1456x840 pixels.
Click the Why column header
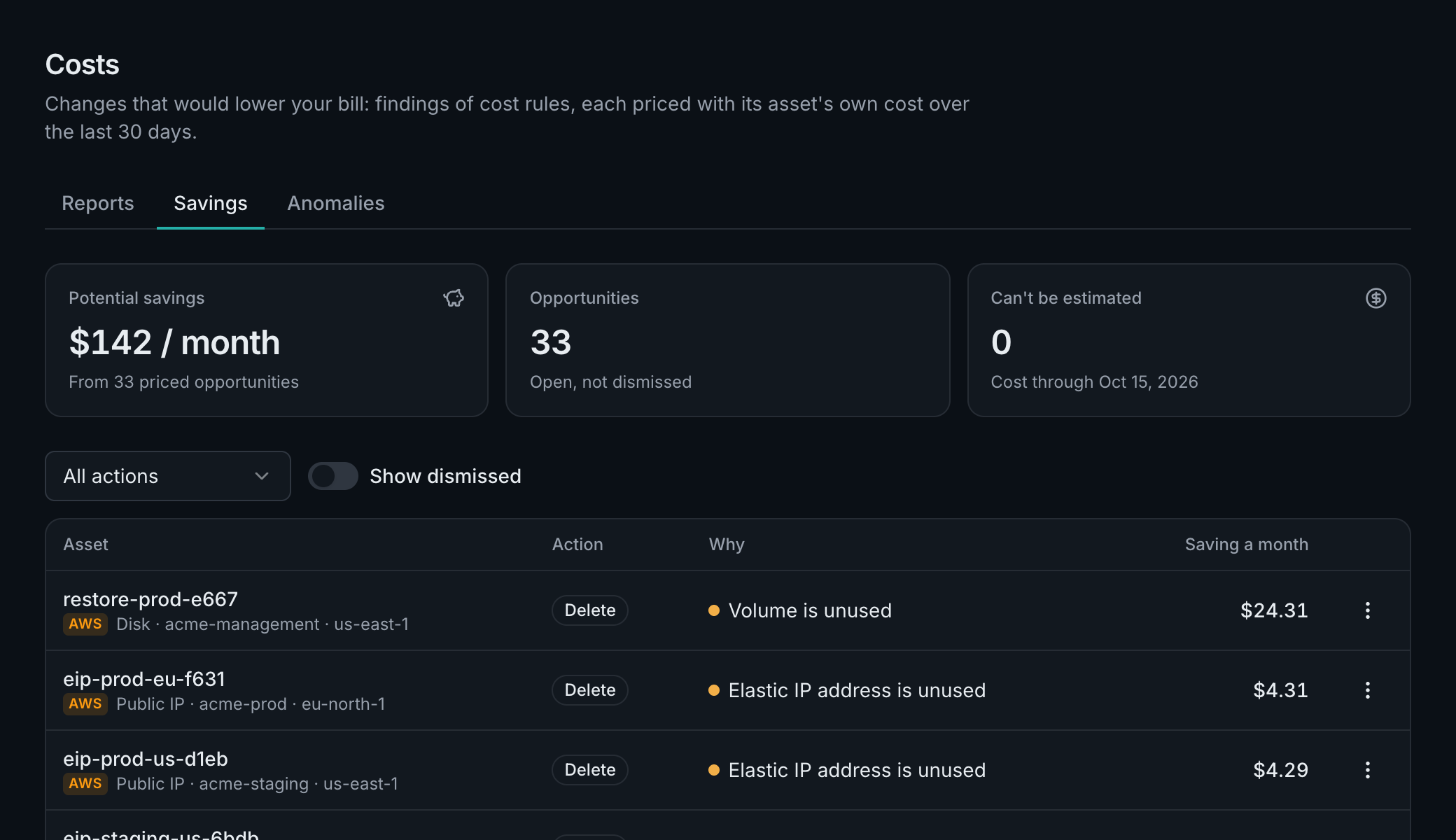tap(727, 545)
